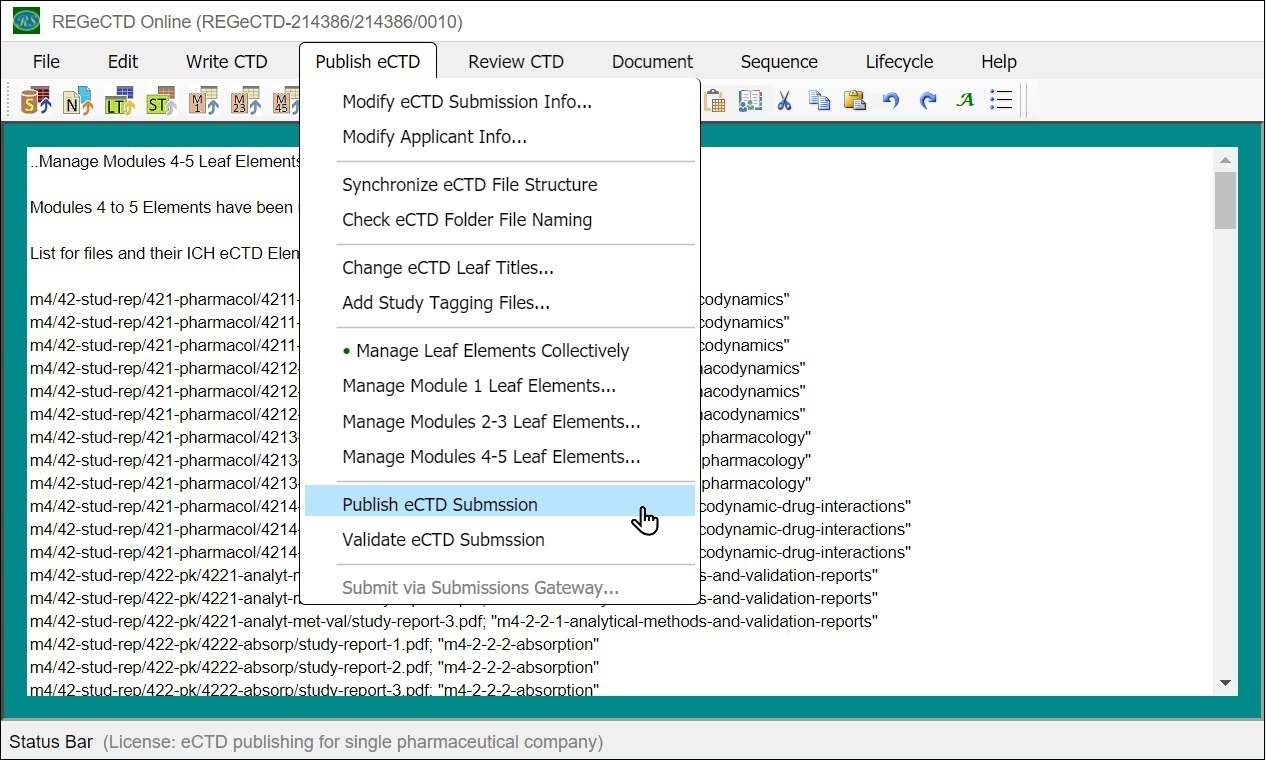This screenshot has width=1266, height=760.
Task: Click the LT table toolbar icon
Action: (119, 101)
